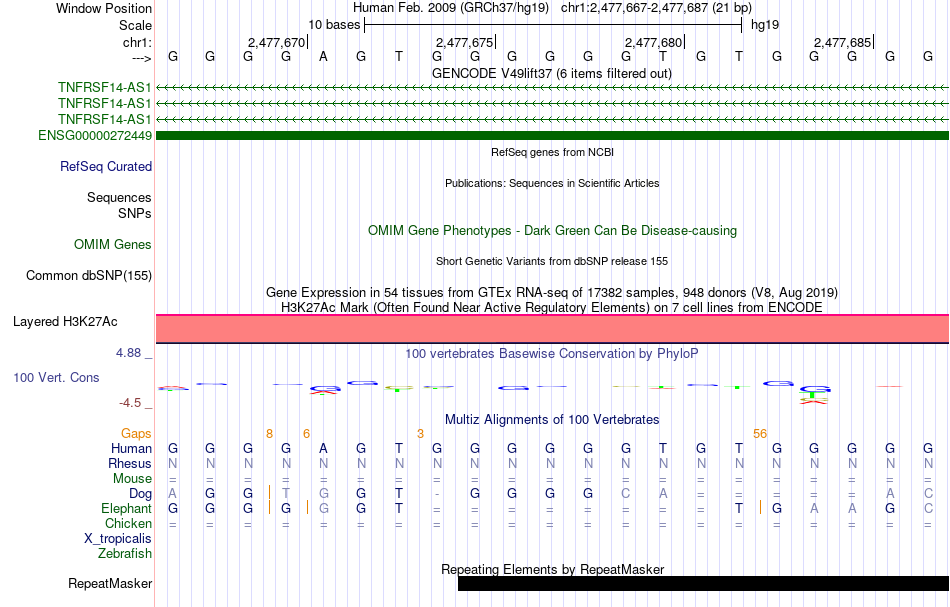Viewport: 950px width, 607px height.
Task: Click gap count 3 in Gaps row
Action: [420, 433]
